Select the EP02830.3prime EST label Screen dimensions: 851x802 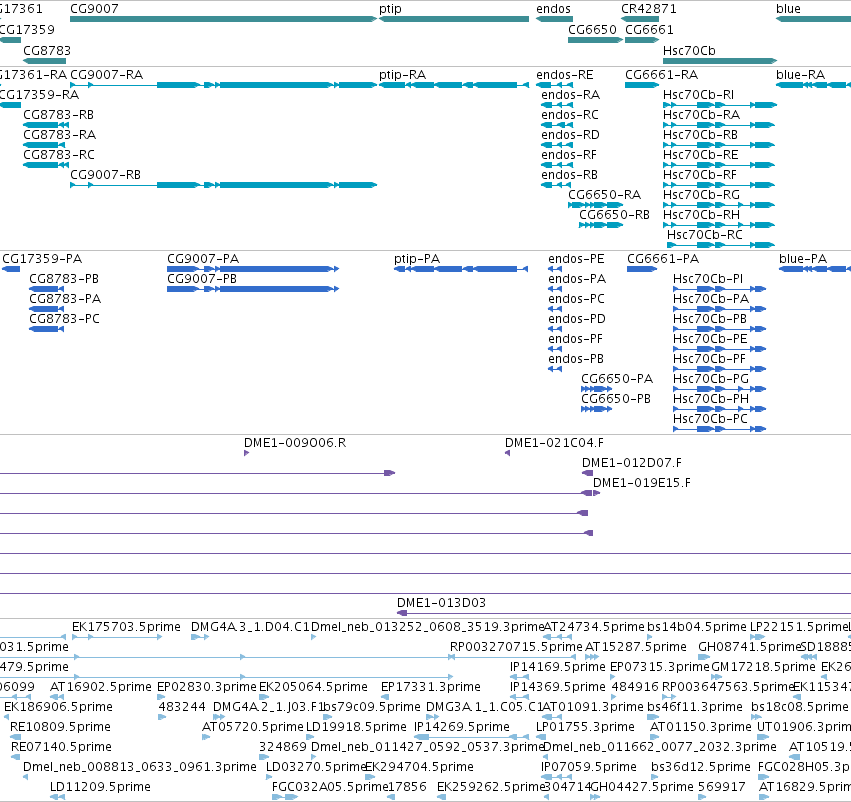(x=206, y=686)
